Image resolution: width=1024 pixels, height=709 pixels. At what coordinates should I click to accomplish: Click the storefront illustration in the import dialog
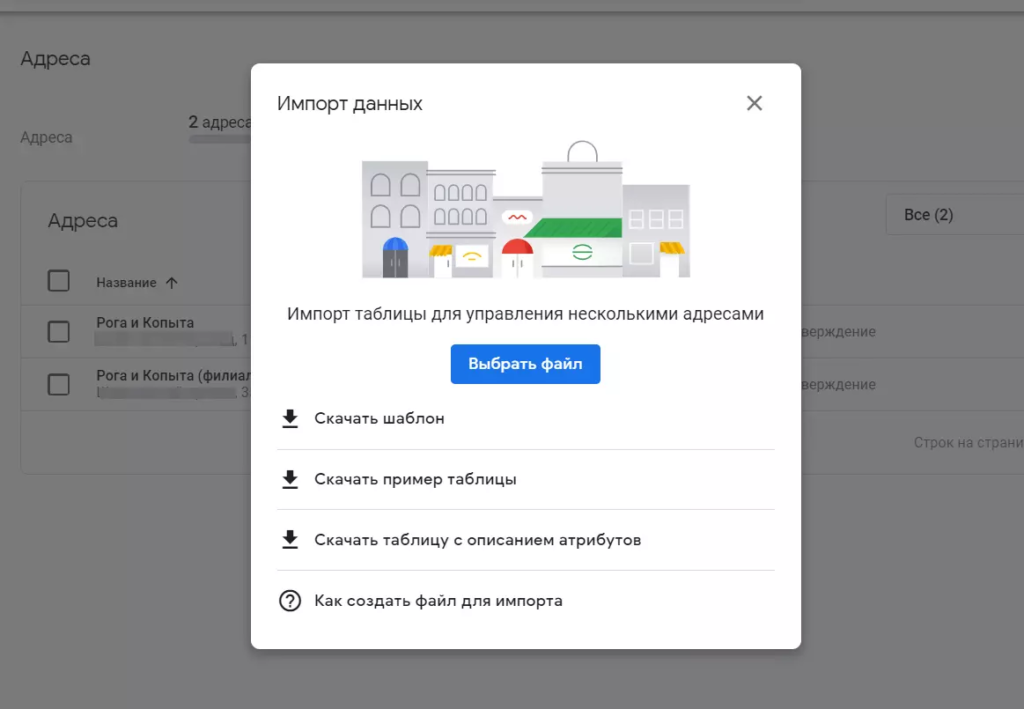525,205
